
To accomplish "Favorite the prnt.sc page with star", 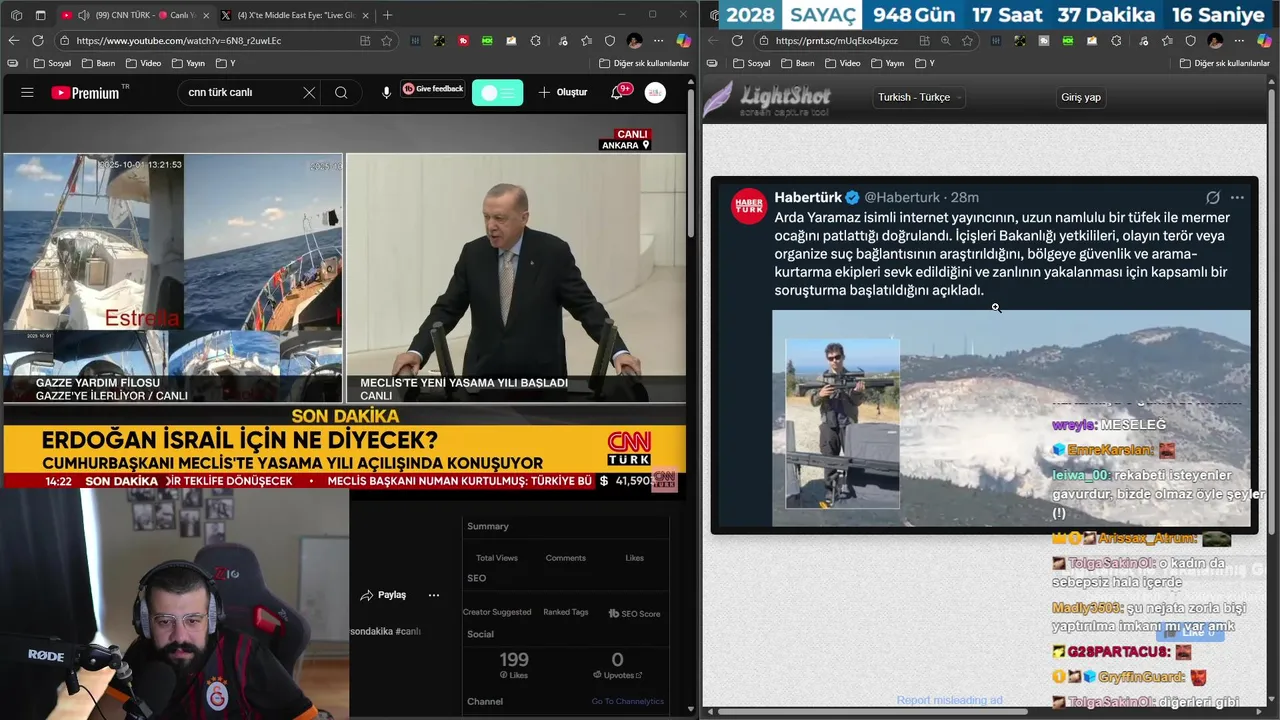I will pyautogui.click(x=967, y=41).
